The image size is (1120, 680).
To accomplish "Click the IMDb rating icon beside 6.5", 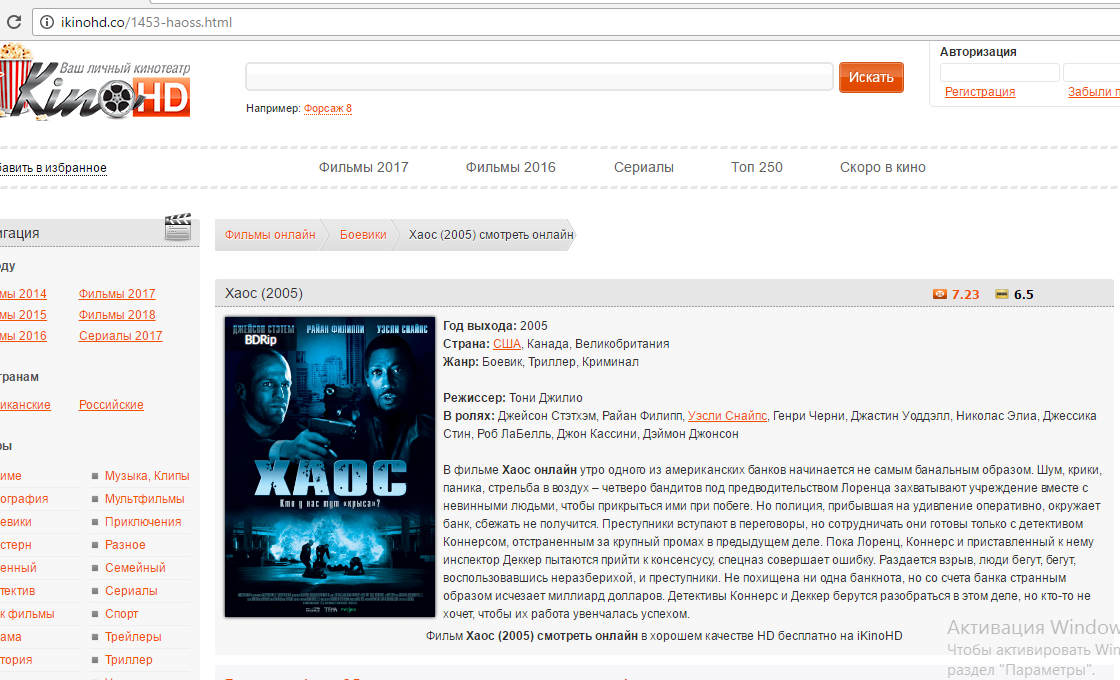I will pyautogui.click(x=1002, y=294).
